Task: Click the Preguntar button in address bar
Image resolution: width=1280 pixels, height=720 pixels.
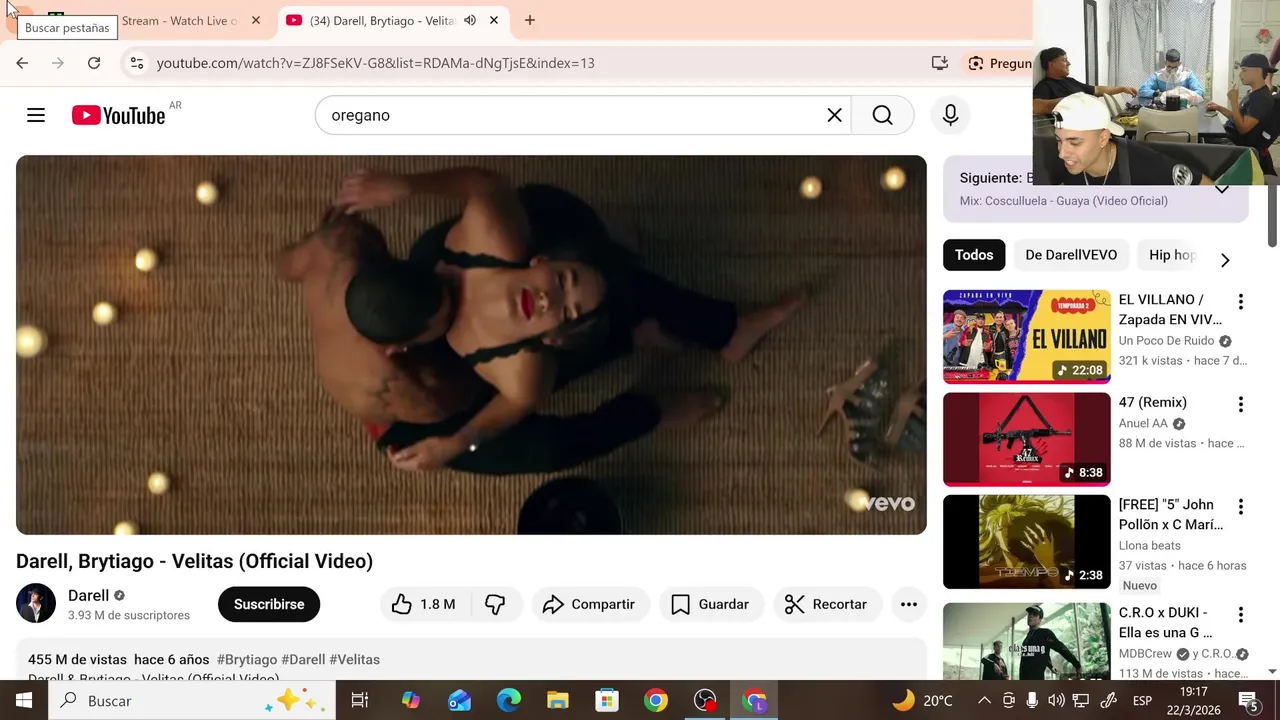Action: (997, 63)
